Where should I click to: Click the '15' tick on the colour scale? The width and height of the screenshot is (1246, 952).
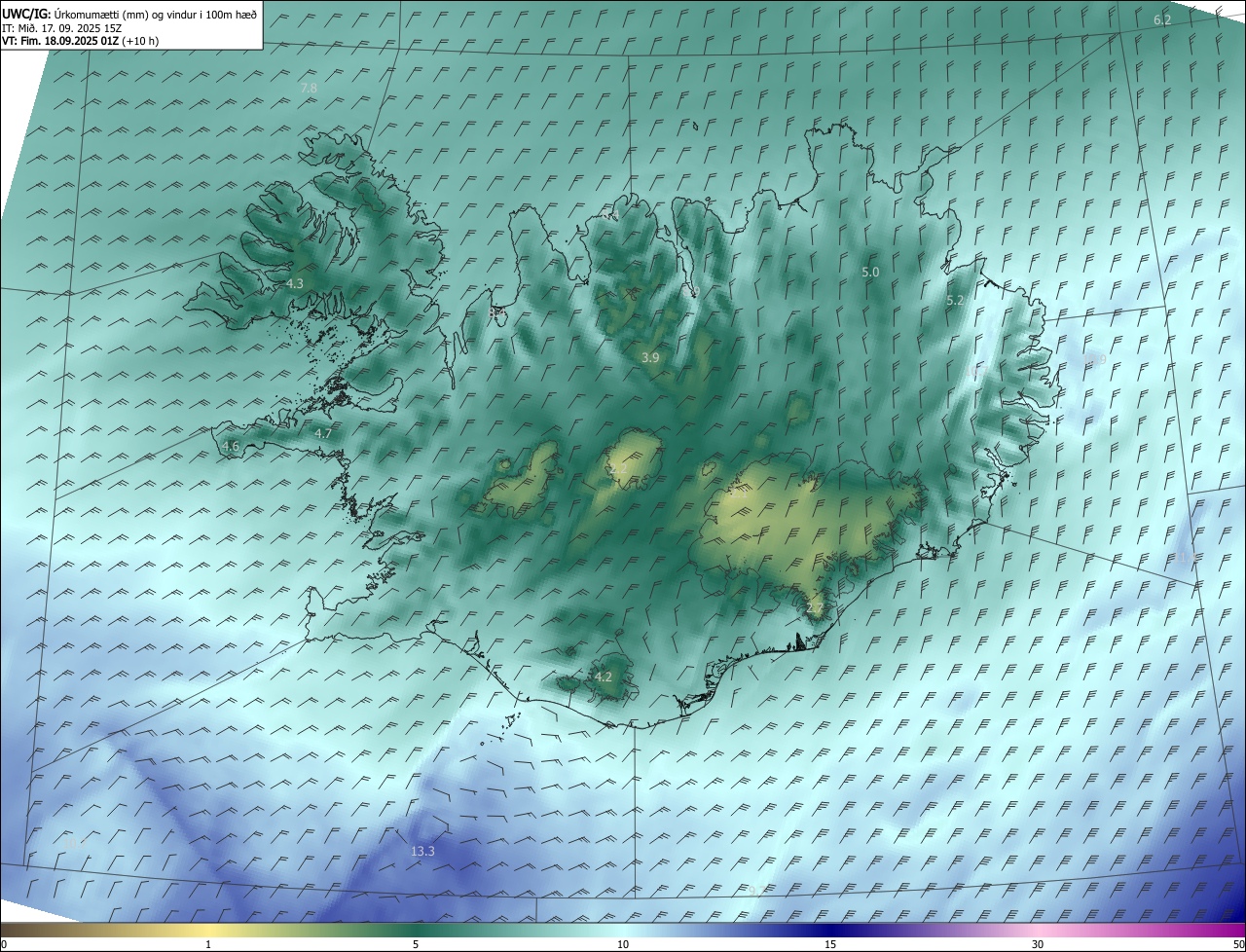(830, 944)
